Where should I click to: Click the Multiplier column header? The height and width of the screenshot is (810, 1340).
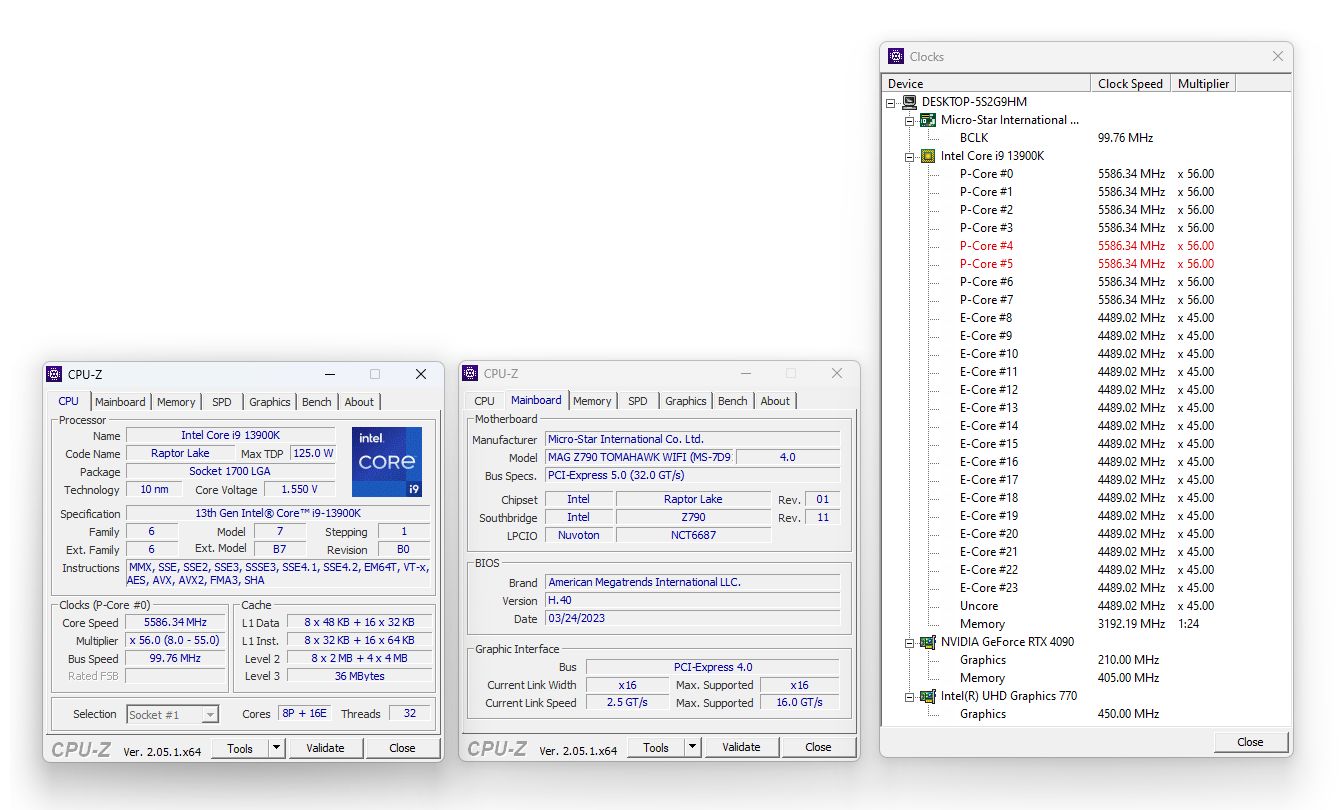pos(1204,84)
